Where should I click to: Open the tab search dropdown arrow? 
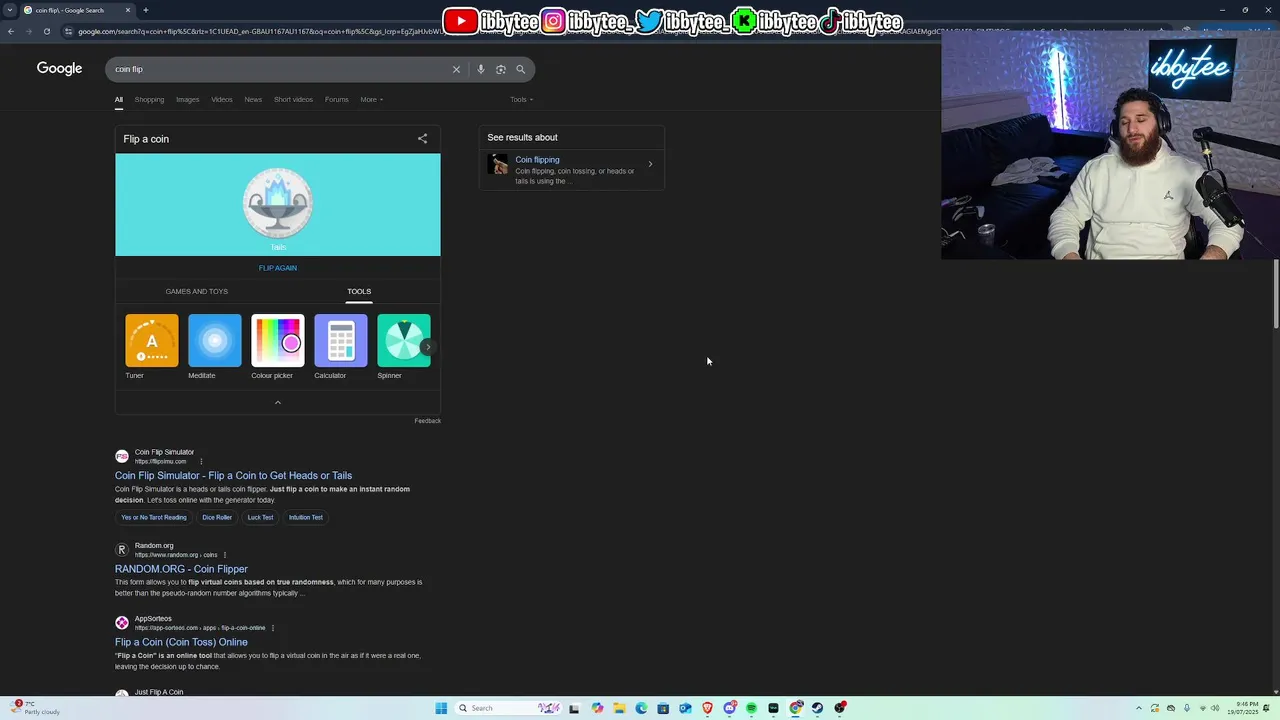pyautogui.click(x=10, y=10)
